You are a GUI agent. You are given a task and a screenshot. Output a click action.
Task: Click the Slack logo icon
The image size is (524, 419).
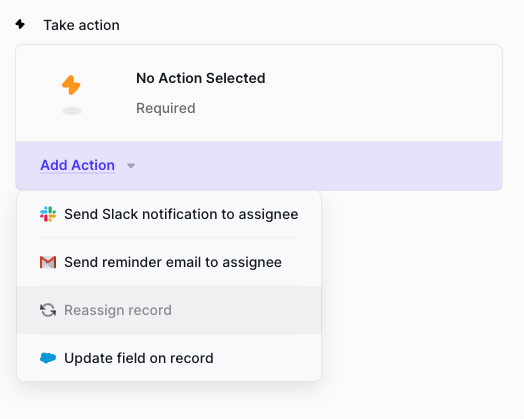(x=48, y=214)
